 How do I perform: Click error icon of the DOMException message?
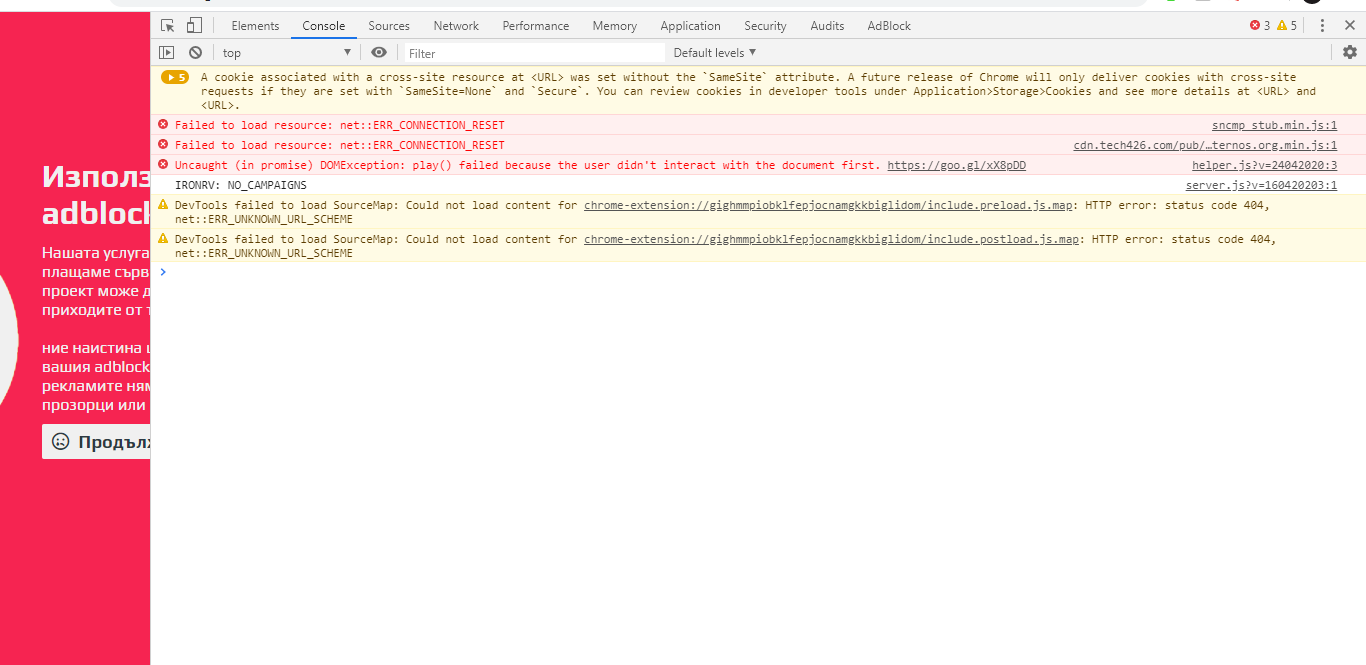tap(163, 164)
